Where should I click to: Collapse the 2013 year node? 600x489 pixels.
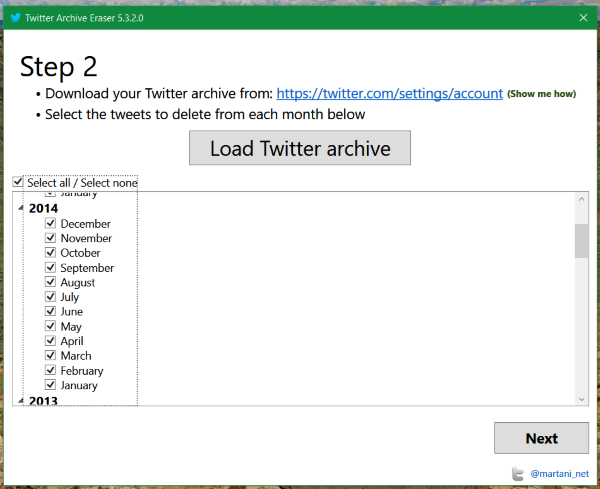click(x=21, y=401)
